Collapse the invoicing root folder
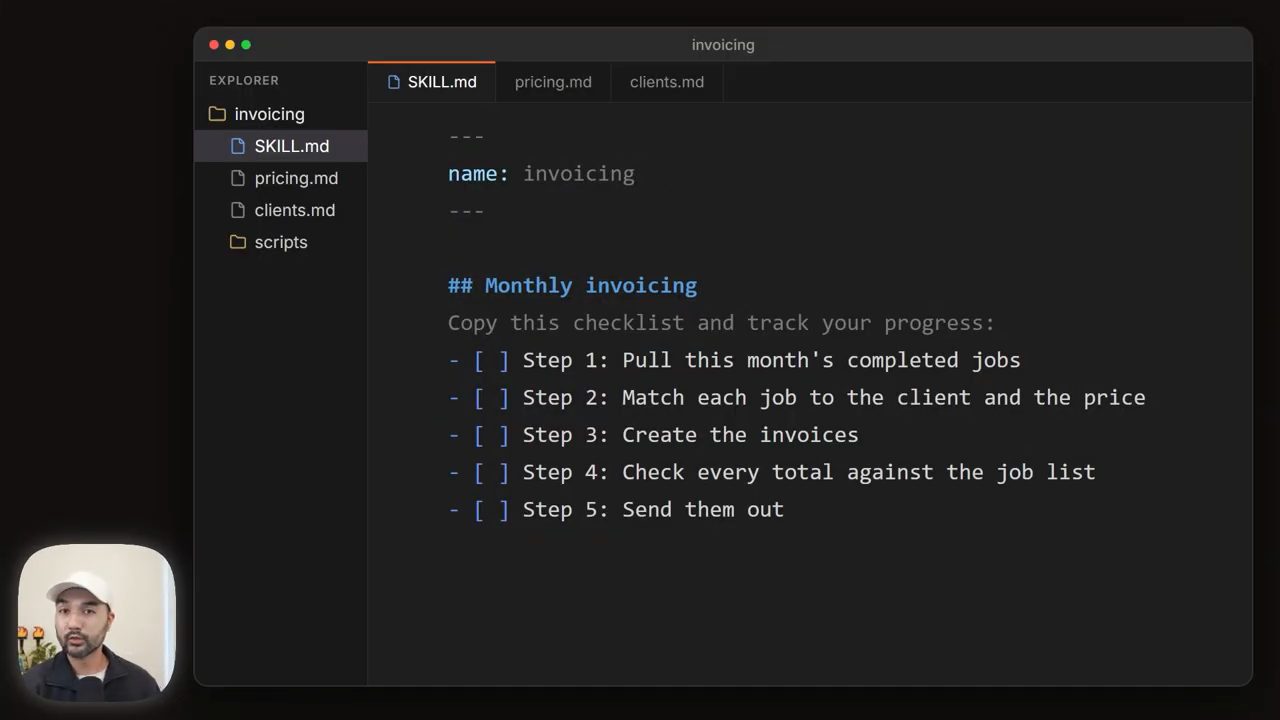 click(281, 114)
